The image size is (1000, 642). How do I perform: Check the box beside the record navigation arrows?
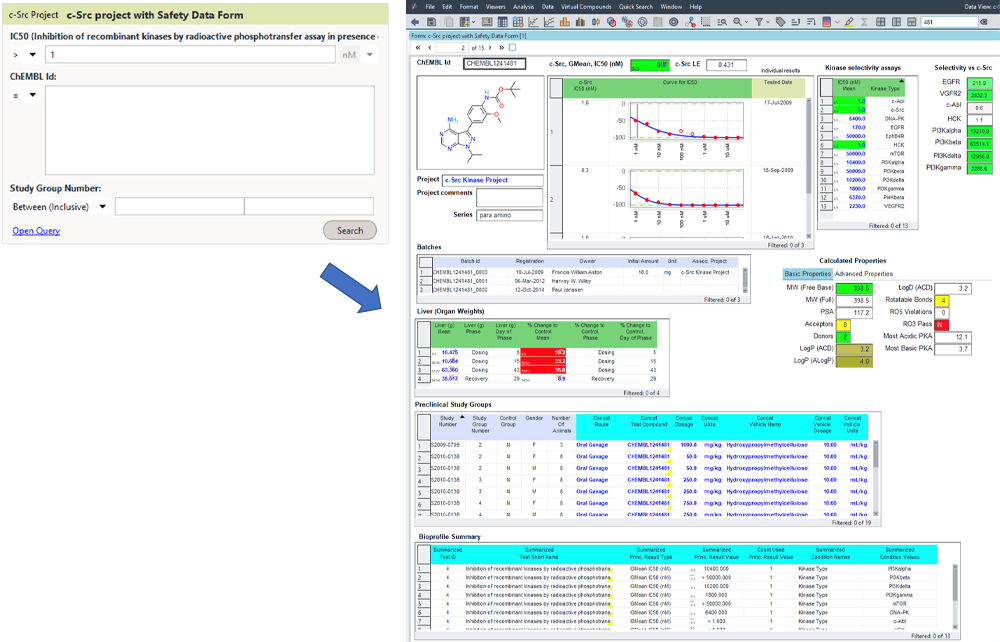point(514,45)
